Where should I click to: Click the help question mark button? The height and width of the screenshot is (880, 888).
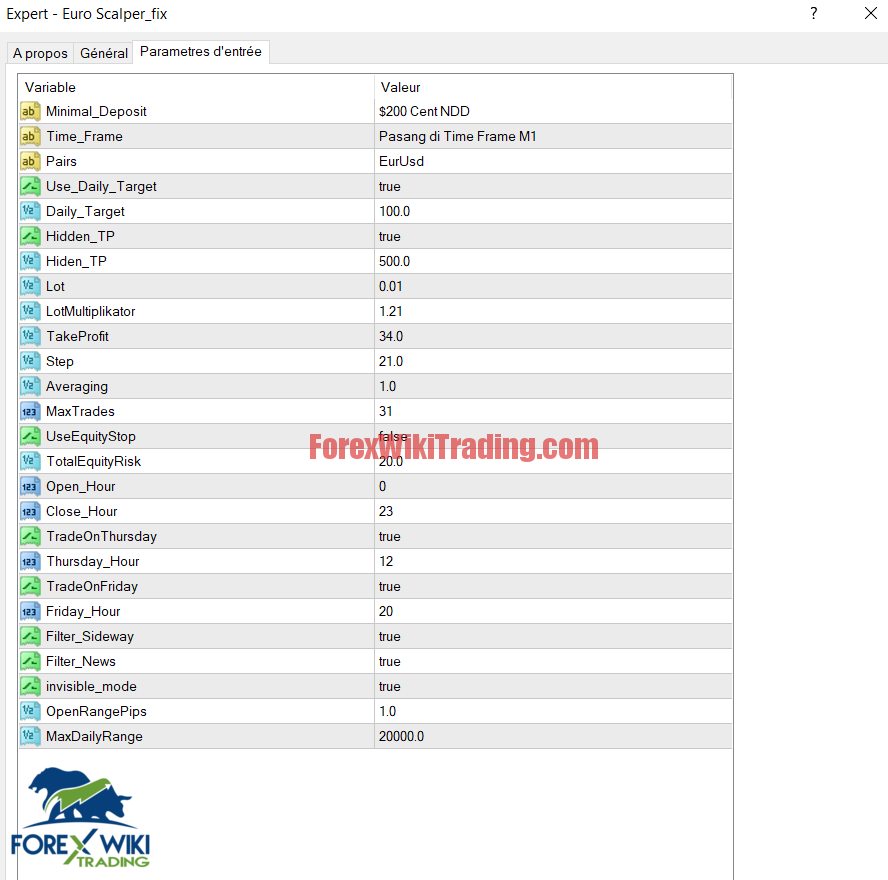coord(814,13)
